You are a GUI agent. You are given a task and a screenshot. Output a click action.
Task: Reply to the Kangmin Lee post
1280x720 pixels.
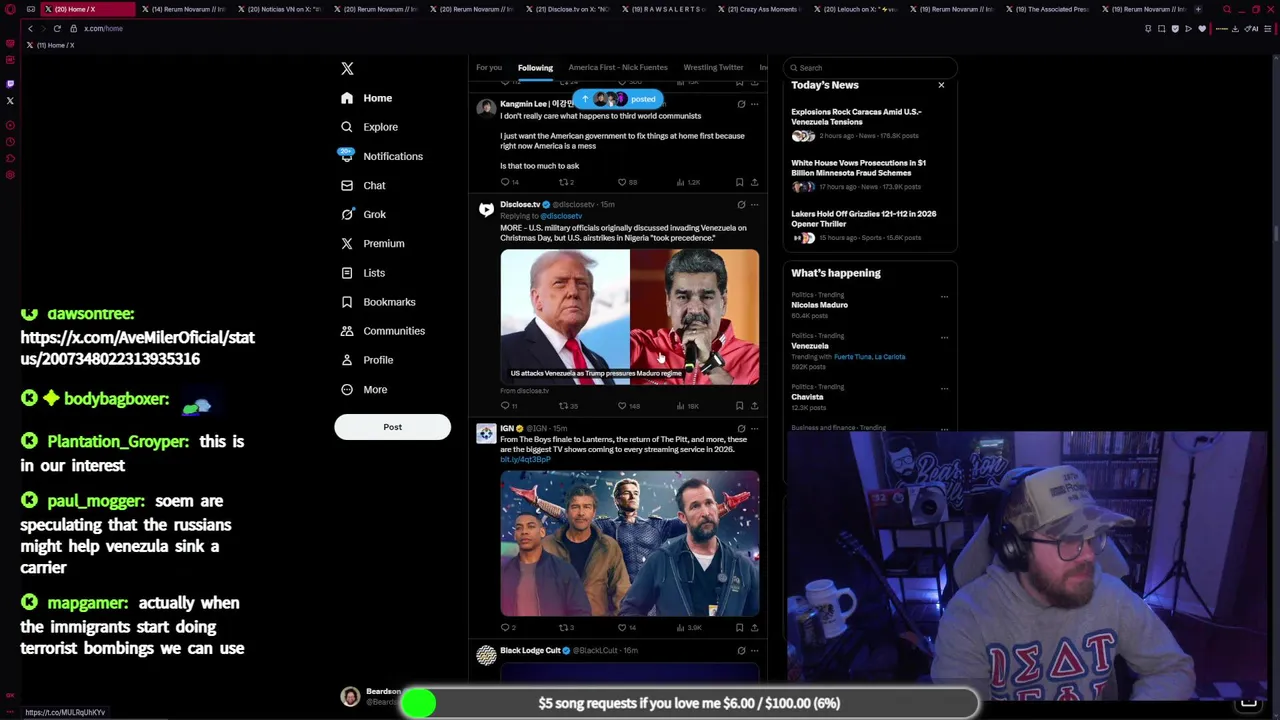508,183
